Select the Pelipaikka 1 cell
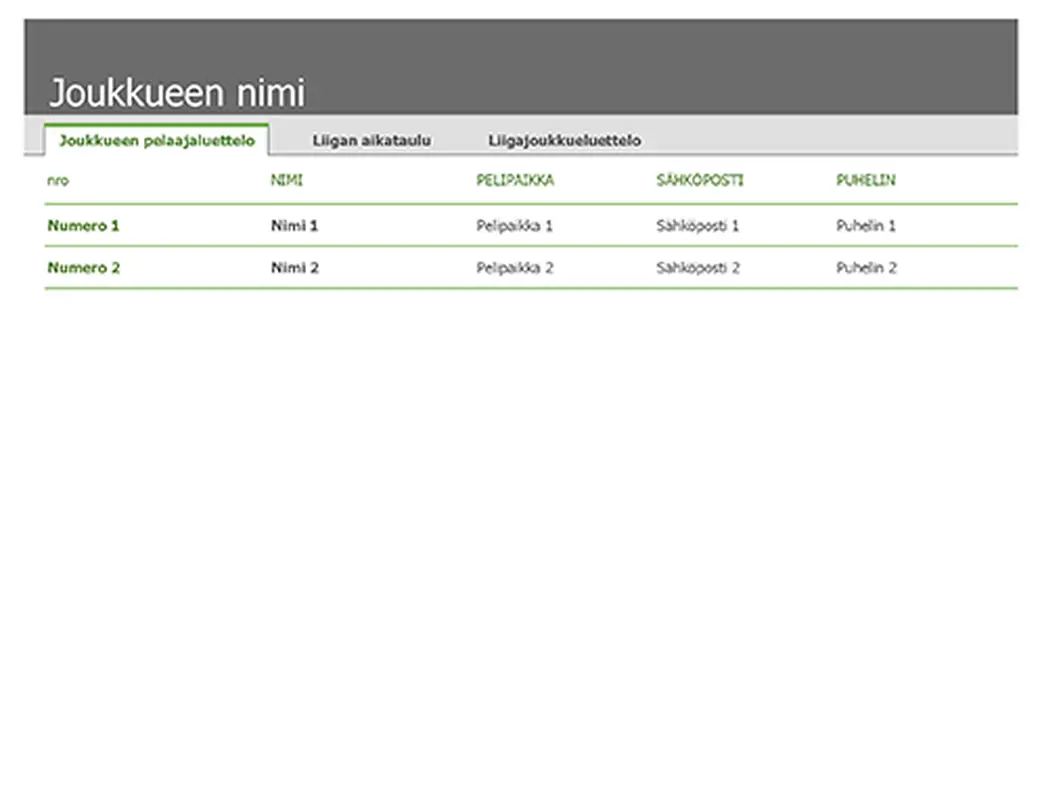 (514, 226)
